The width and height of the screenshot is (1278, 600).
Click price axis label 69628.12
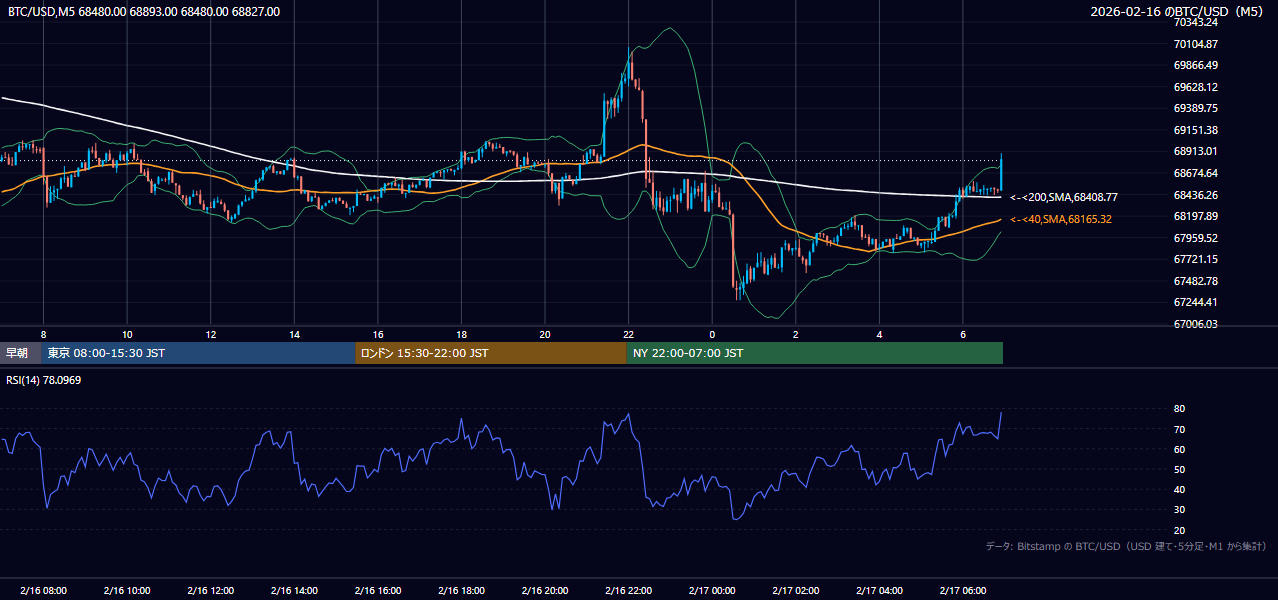(x=1195, y=87)
